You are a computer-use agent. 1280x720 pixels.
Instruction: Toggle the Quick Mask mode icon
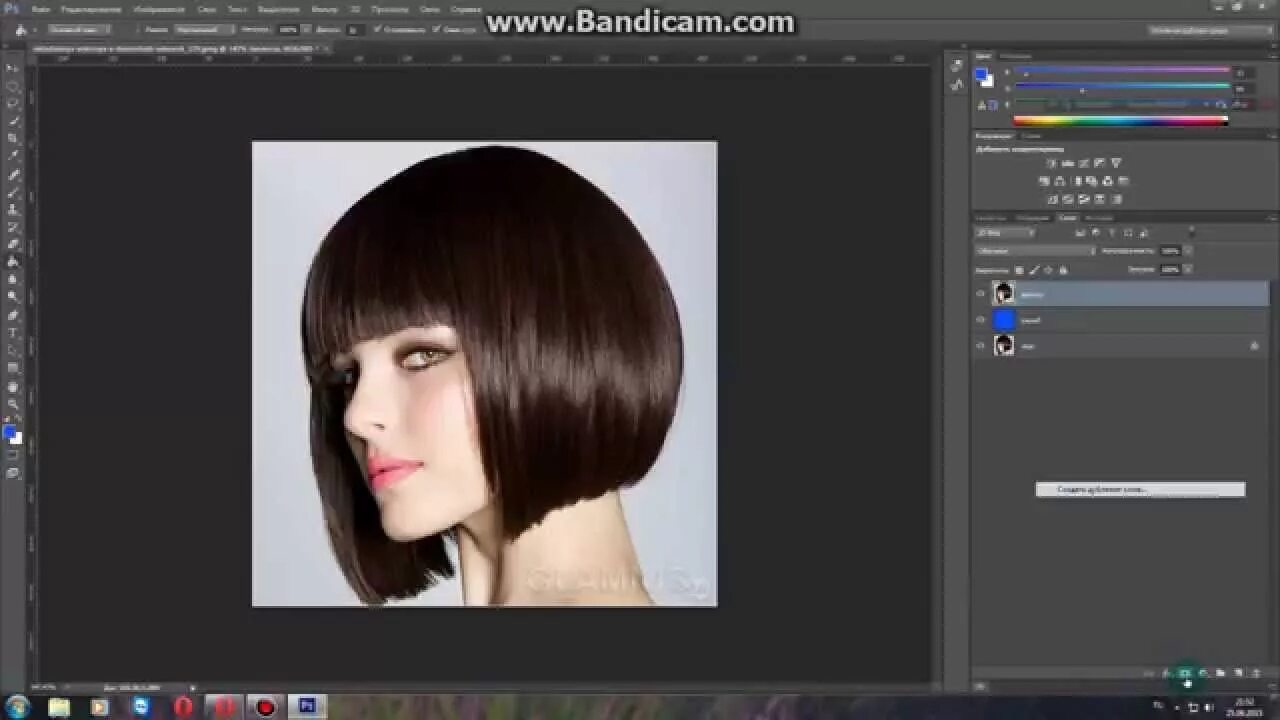coord(13,456)
